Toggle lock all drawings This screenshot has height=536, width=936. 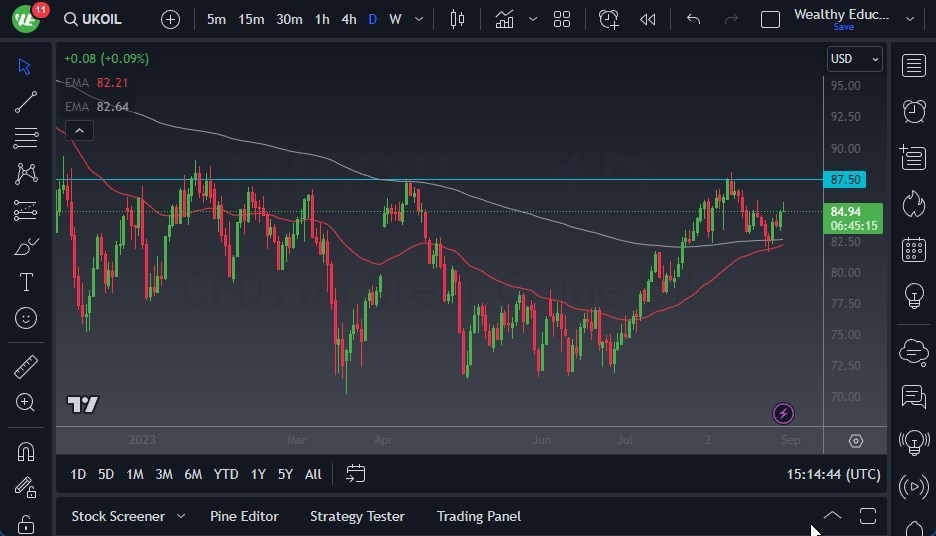26,524
